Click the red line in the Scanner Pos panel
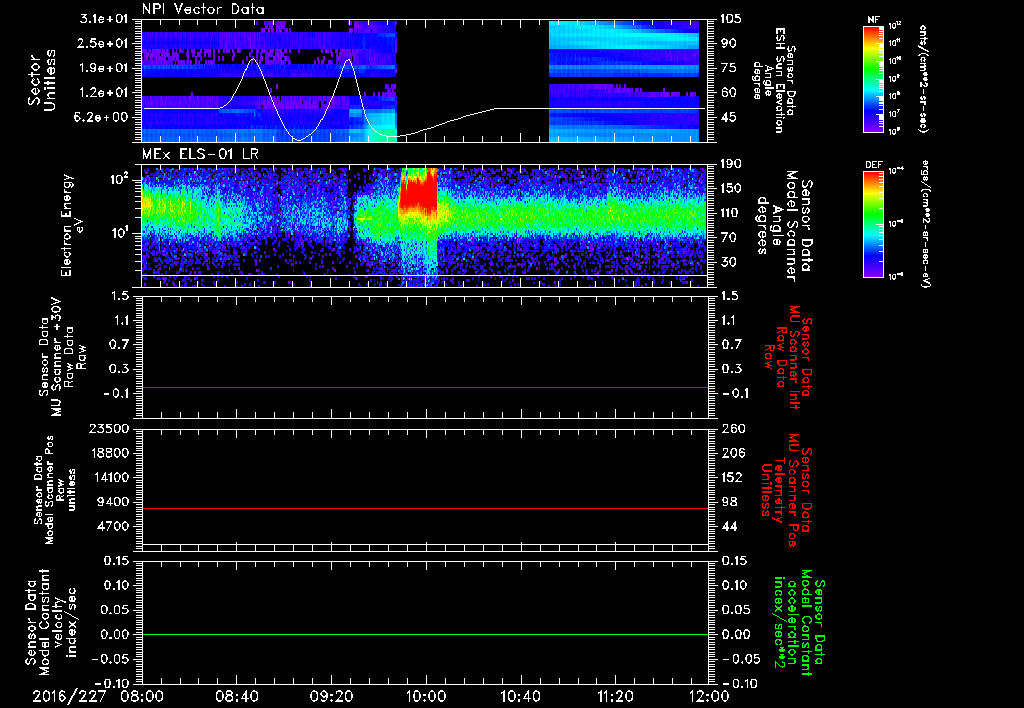Viewport: 1024px width, 708px height. [x=425, y=508]
